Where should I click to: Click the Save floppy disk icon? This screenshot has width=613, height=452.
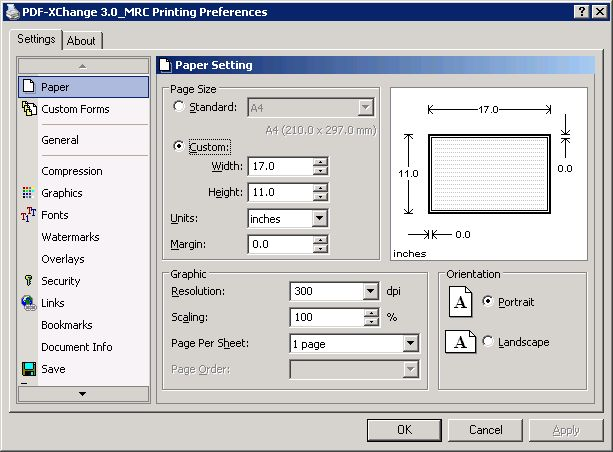pyautogui.click(x=29, y=369)
